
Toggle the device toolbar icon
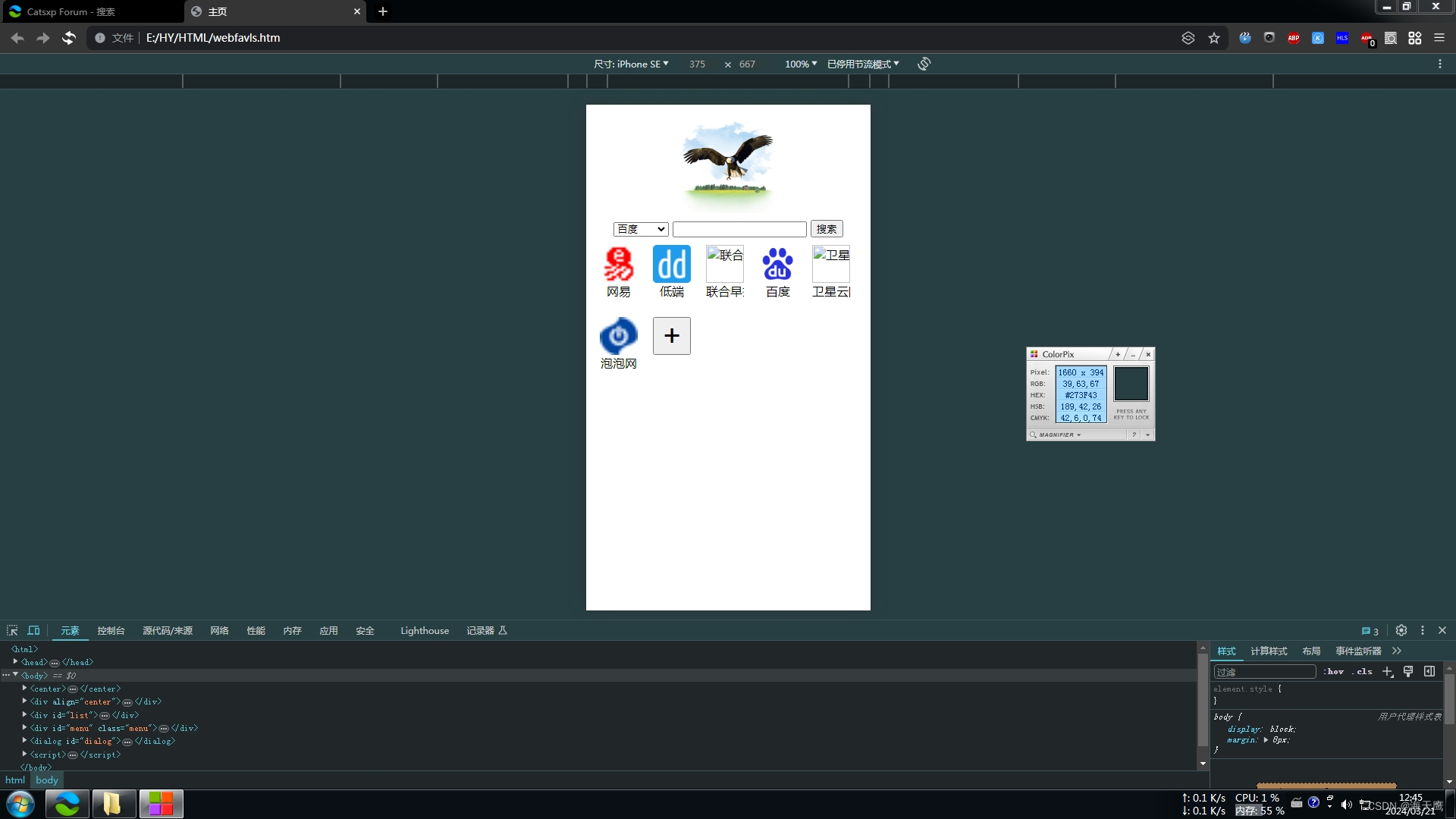[33, 630]
